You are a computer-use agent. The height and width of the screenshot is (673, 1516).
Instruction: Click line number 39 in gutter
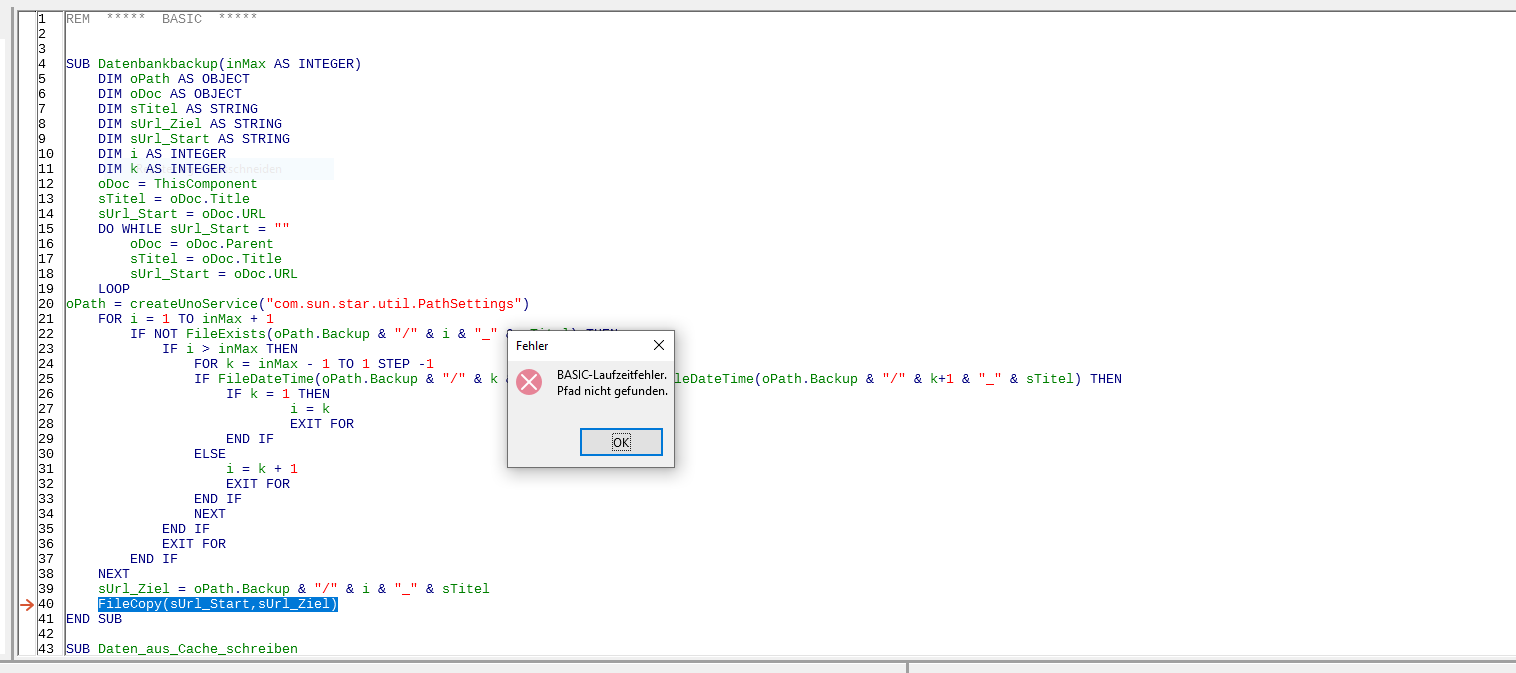(x=46, y=589)
